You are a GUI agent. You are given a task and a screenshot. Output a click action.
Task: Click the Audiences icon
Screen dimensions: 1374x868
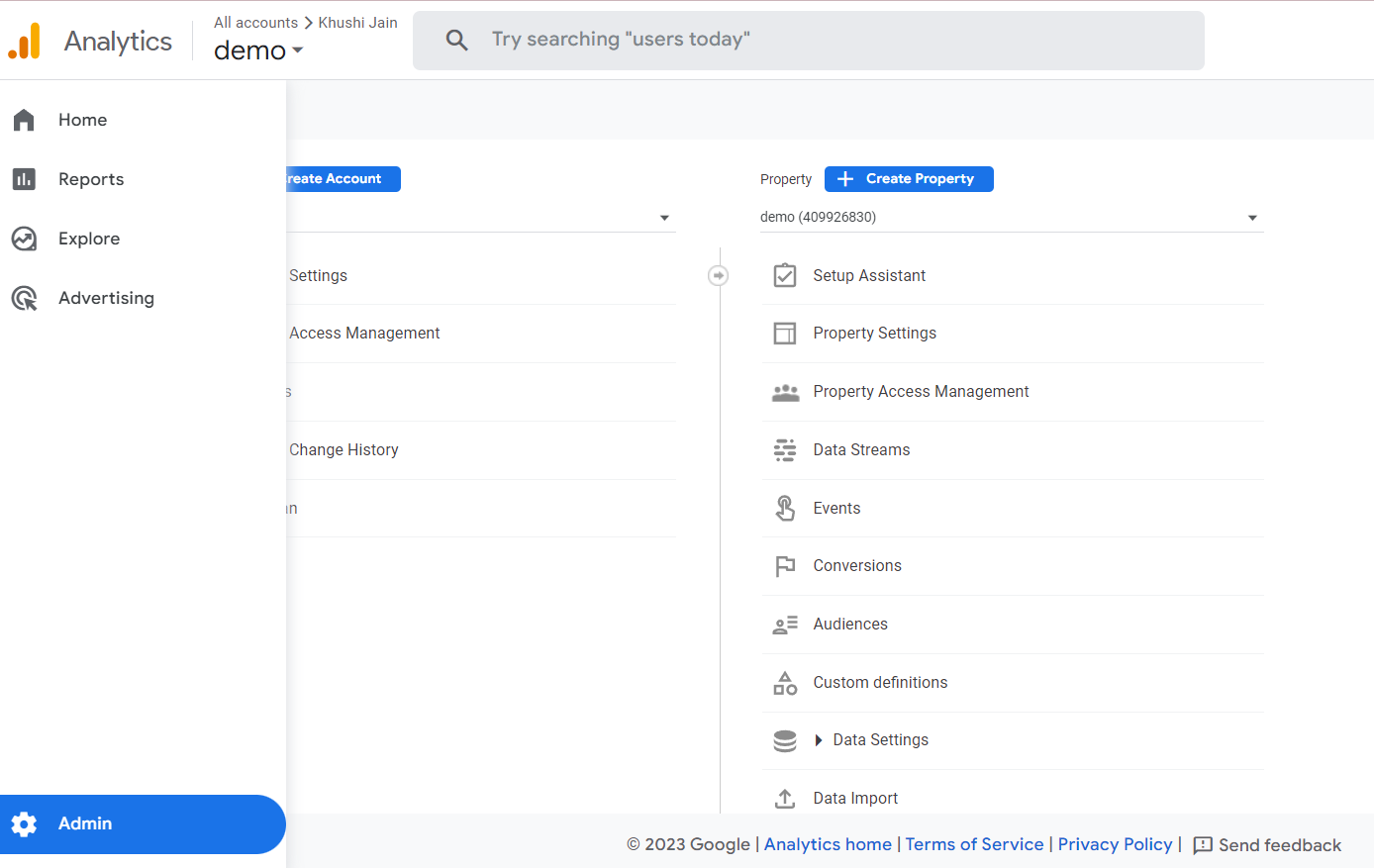[784, 625]
